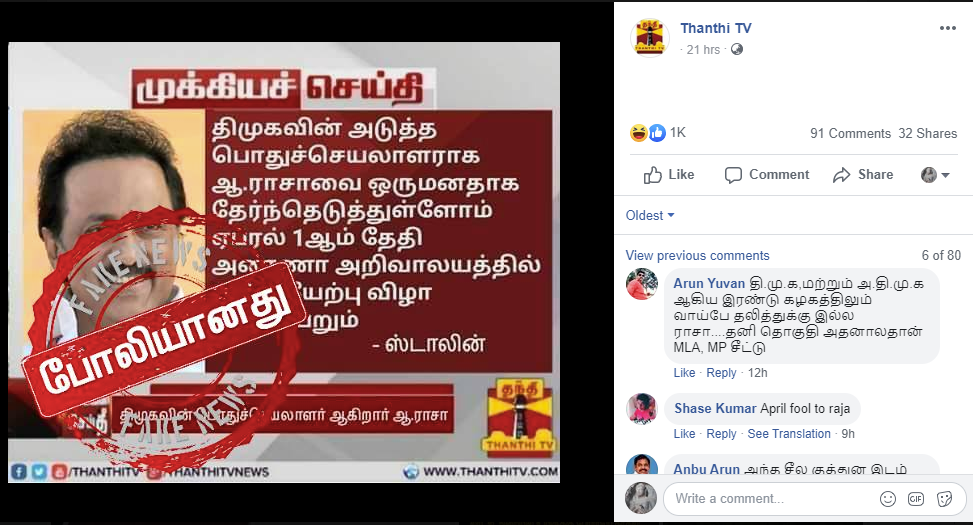The width and height of the screenshot is (973, 525).
Task: Click the haha and like reactions count
Action: coord(658,133)
